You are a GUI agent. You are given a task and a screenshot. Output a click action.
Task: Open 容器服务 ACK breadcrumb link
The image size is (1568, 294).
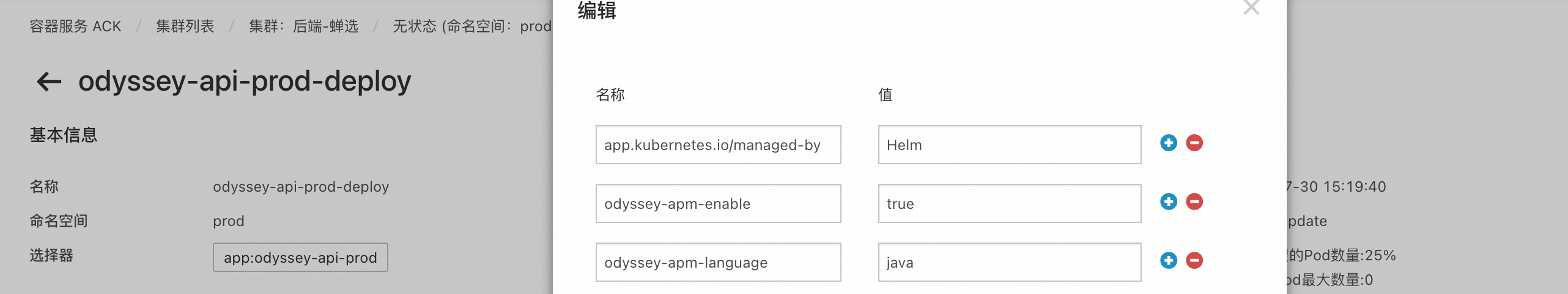click(x=75, y=26)
